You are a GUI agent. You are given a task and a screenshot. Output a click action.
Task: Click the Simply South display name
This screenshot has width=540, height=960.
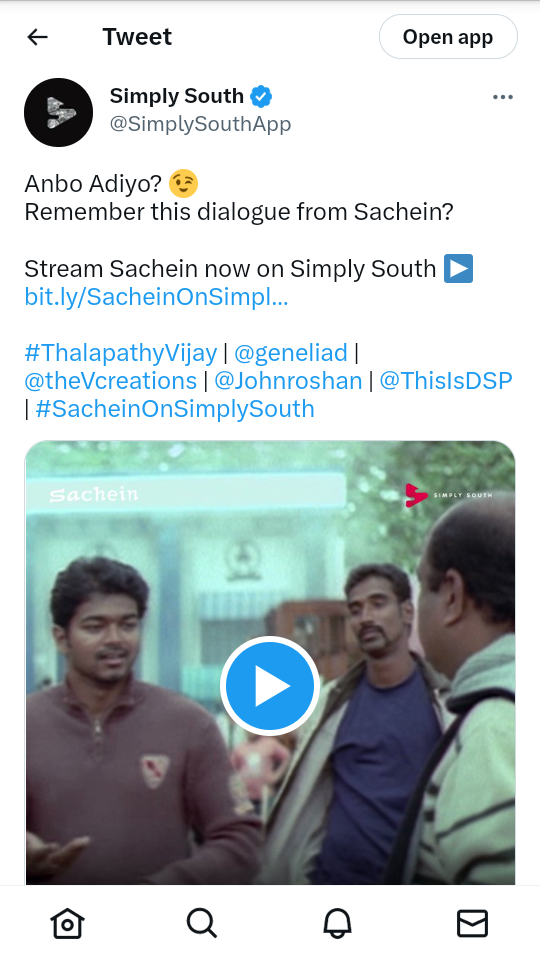point(177,96)
